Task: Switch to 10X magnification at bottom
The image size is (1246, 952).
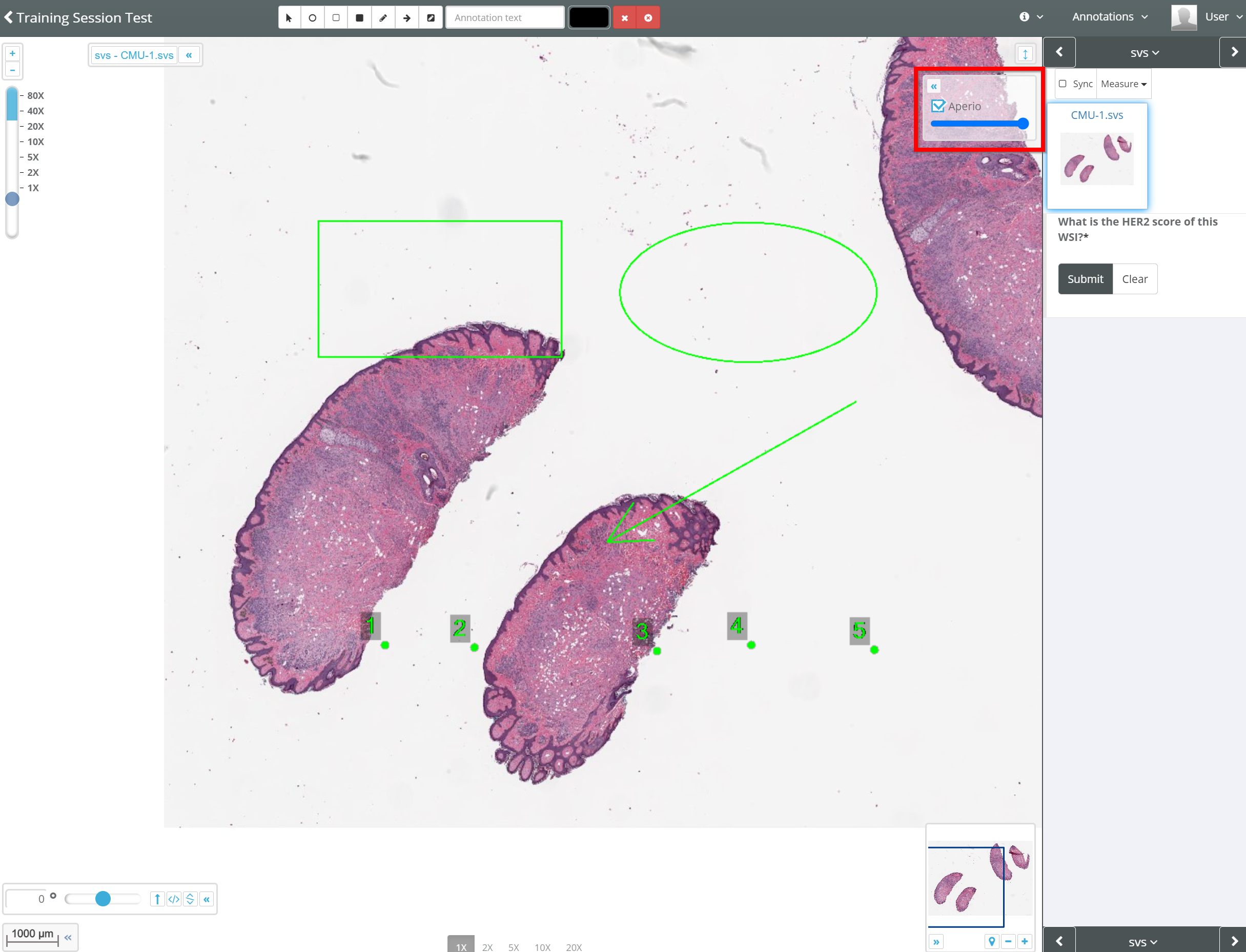Action: (542, 947)
